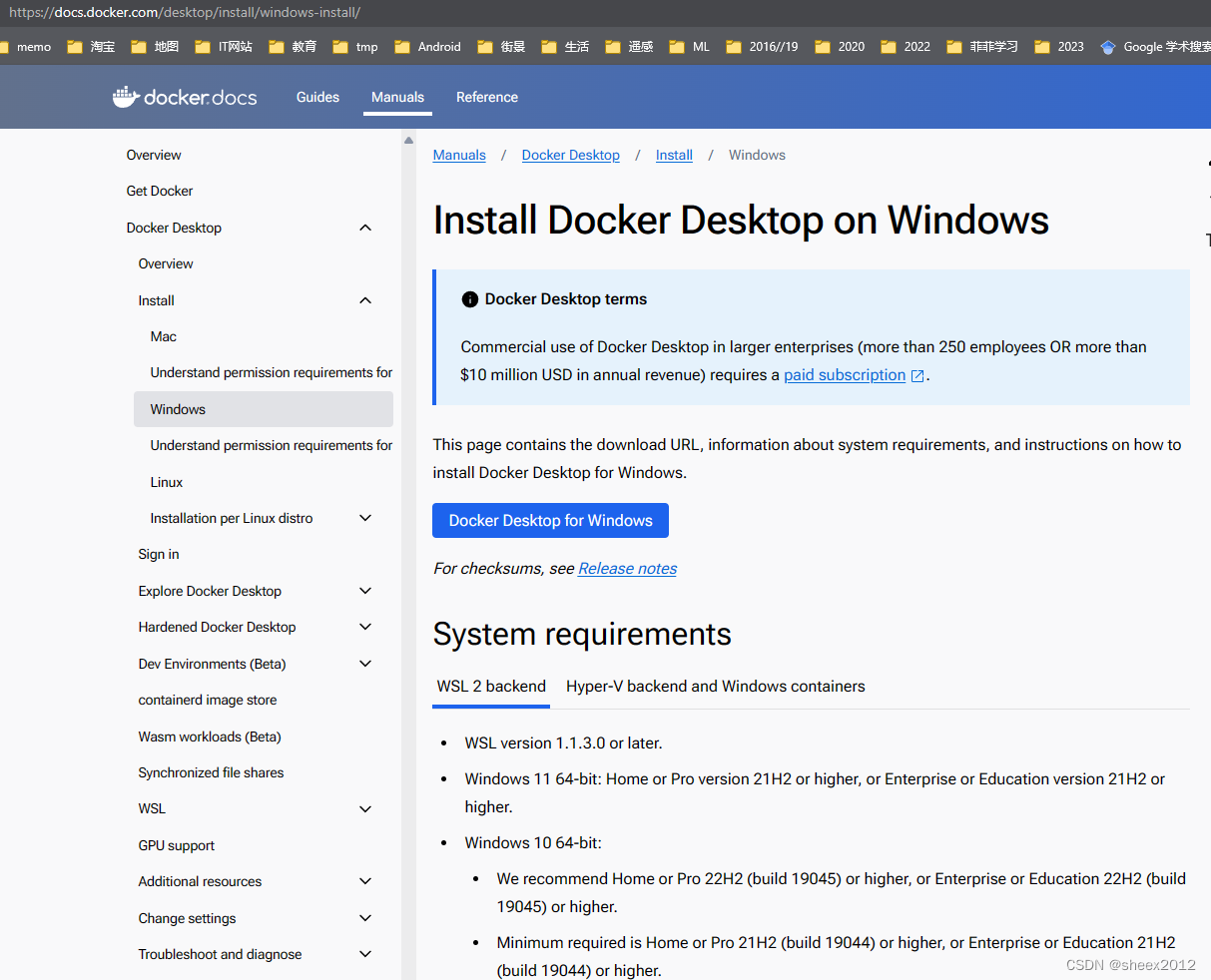Open containerd image store page
Image resolution: width=1211 pixels, height=980 pixels.
pyautogui.click(x=208, y=700)
